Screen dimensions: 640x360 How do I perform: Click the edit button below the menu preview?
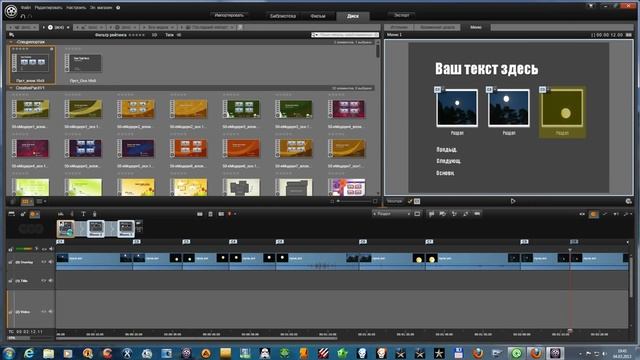pos(394,201)
